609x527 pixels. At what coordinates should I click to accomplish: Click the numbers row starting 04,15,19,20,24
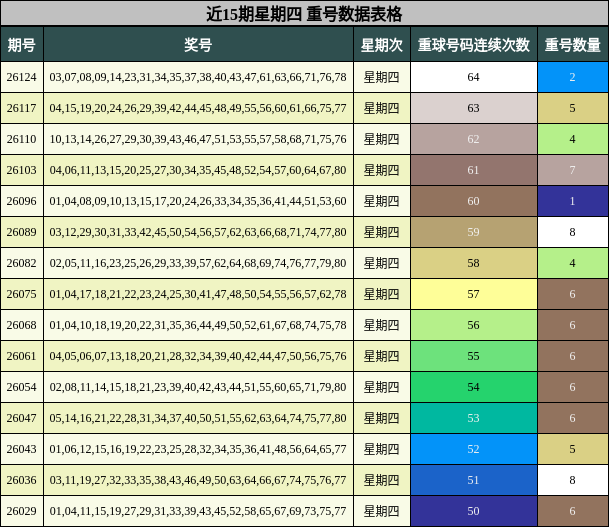(x=198, y=108)
